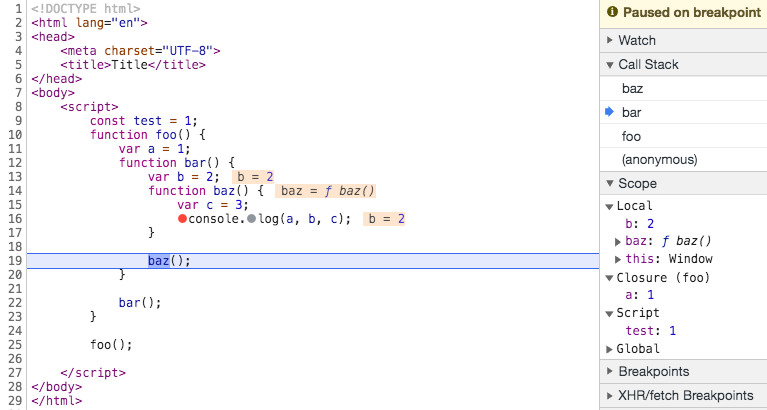This screenshot has height=410, width=767.
Task: Collapse the Script scope group
Action: point(609,313)
